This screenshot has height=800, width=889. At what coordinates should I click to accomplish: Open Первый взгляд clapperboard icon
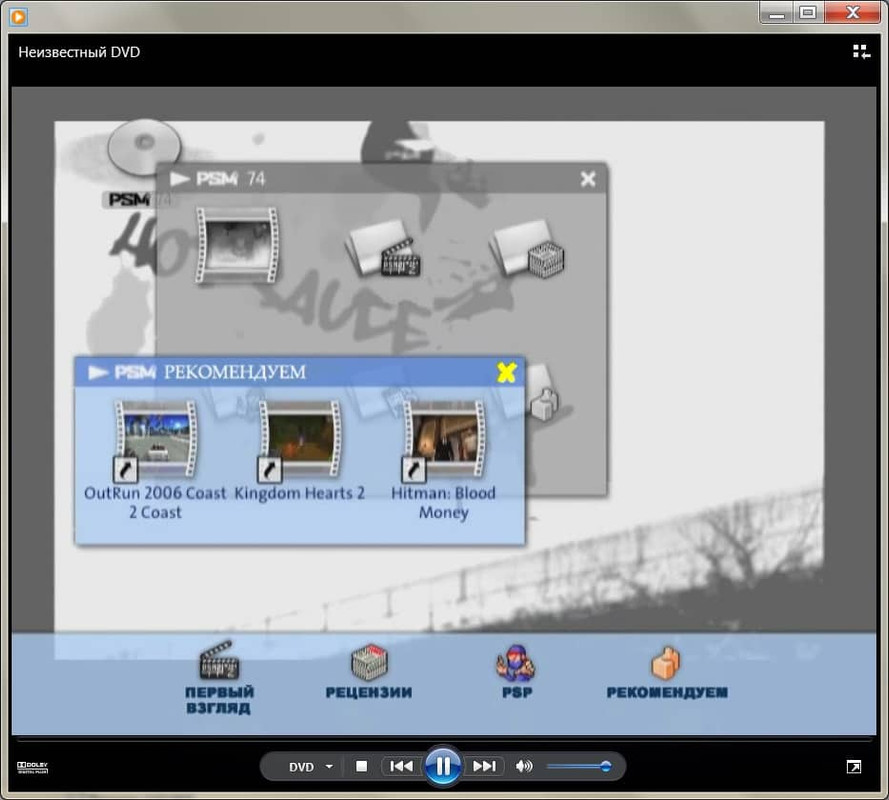(x=219, y=660)
